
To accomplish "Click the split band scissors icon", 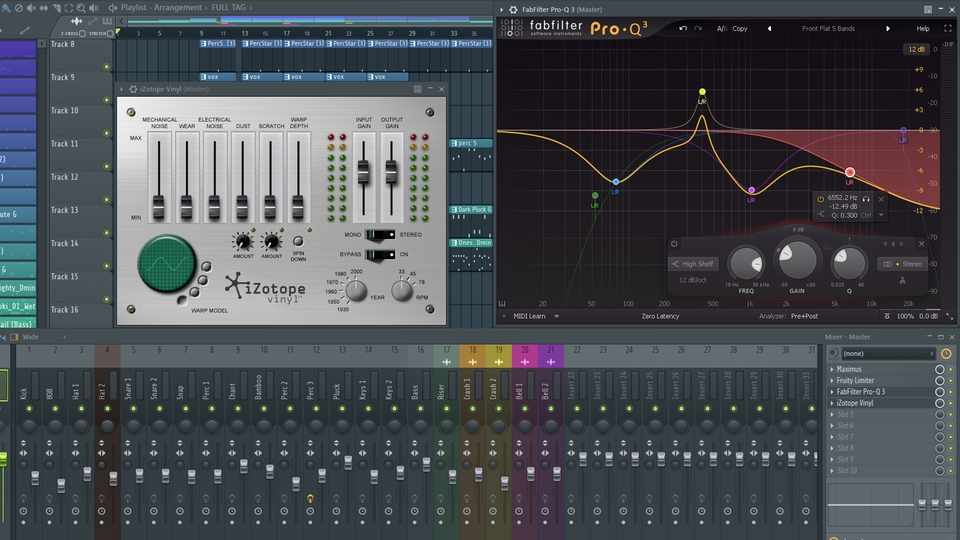I will 902,280.
